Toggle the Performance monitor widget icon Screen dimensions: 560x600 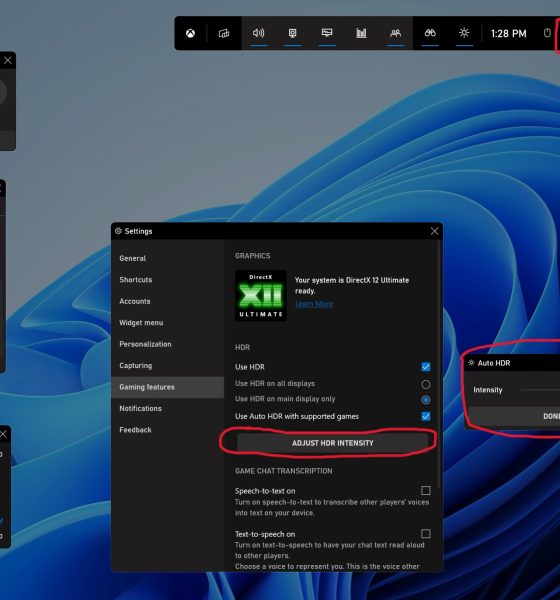coord(327,33)
